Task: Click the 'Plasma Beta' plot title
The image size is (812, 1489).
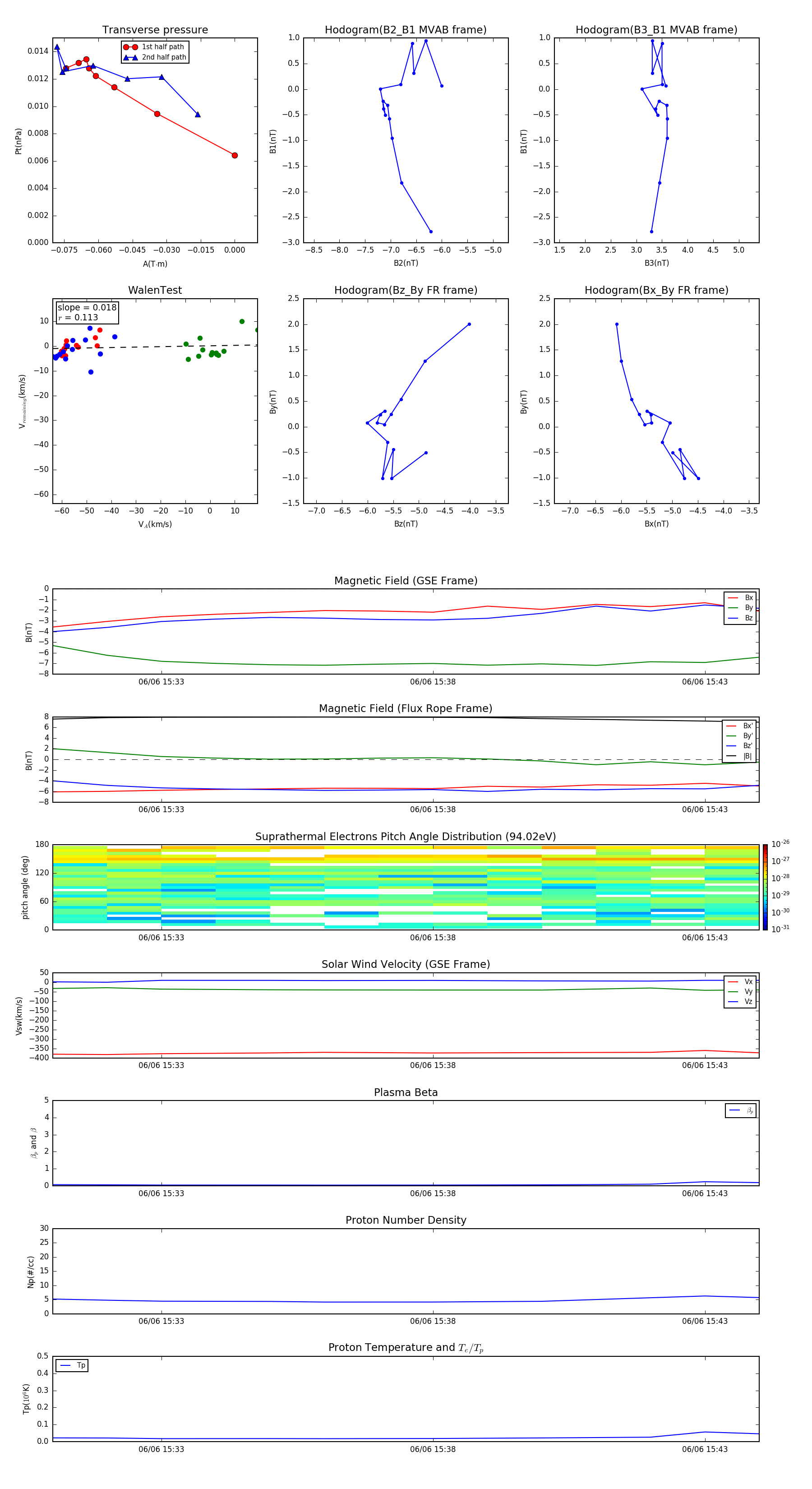Action: click(406, 1092)
